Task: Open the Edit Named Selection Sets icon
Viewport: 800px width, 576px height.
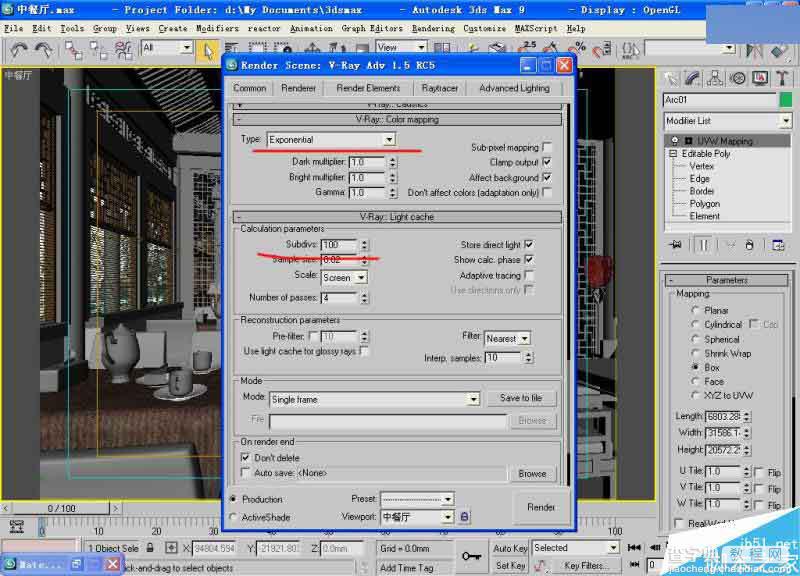Action: [x=630, y=50]
